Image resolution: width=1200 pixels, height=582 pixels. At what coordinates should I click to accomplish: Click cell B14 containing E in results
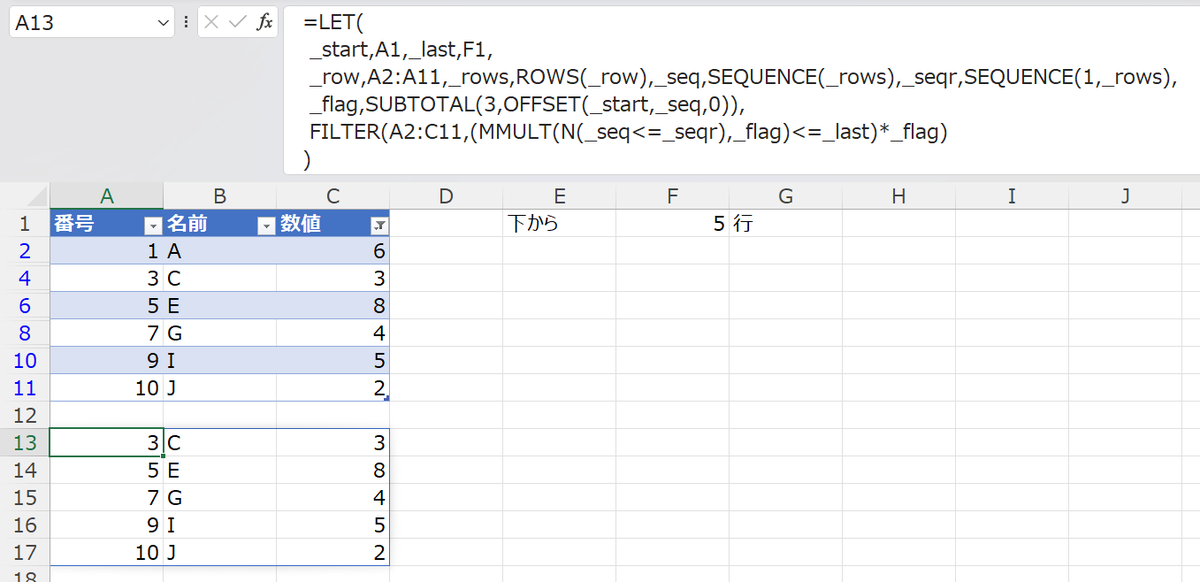[x=220, y=469]
